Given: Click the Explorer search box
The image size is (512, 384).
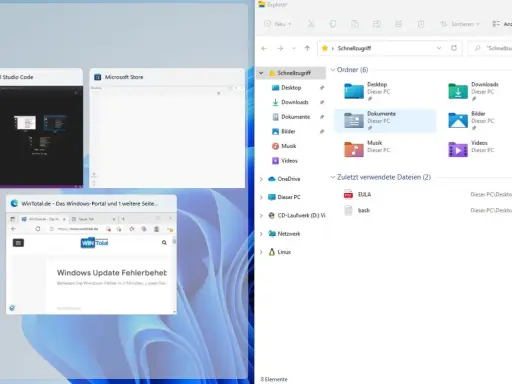Looking at the screenshot, I should (490, 48).
